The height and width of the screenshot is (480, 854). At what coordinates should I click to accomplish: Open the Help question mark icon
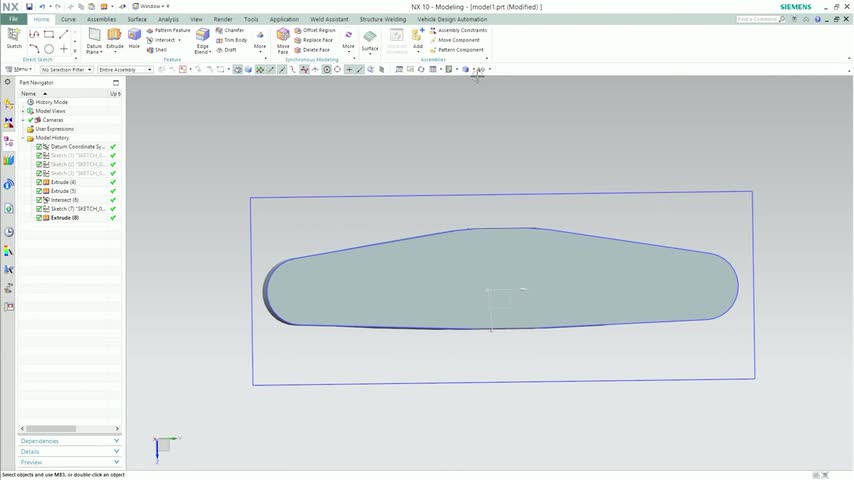[x=818, y=19]
